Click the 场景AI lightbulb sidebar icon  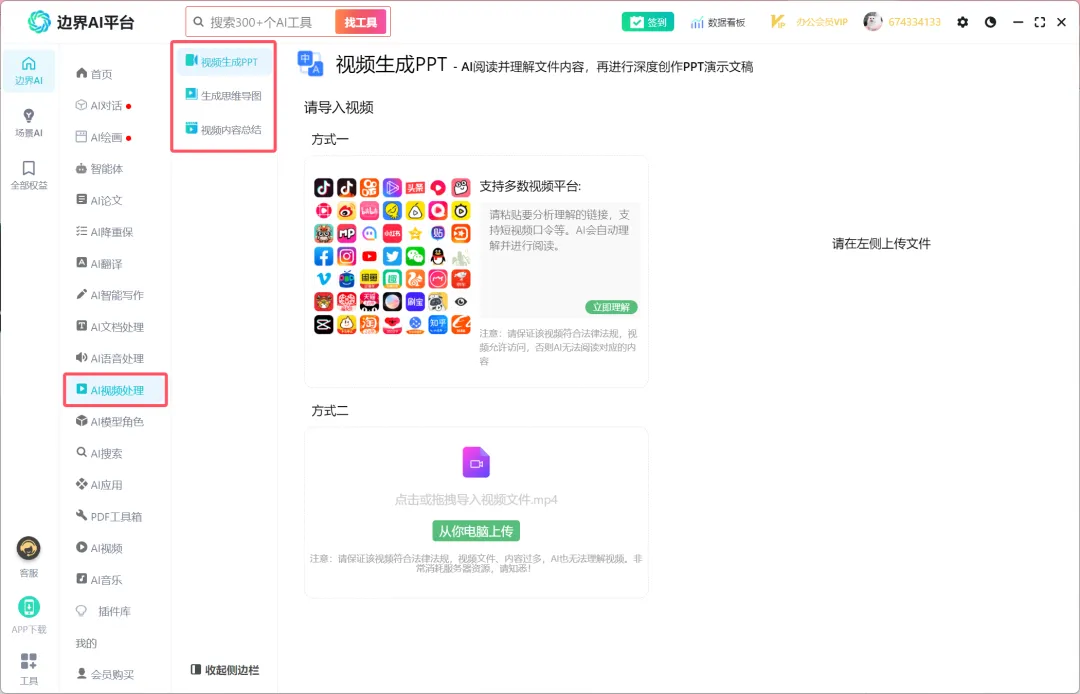28,116
